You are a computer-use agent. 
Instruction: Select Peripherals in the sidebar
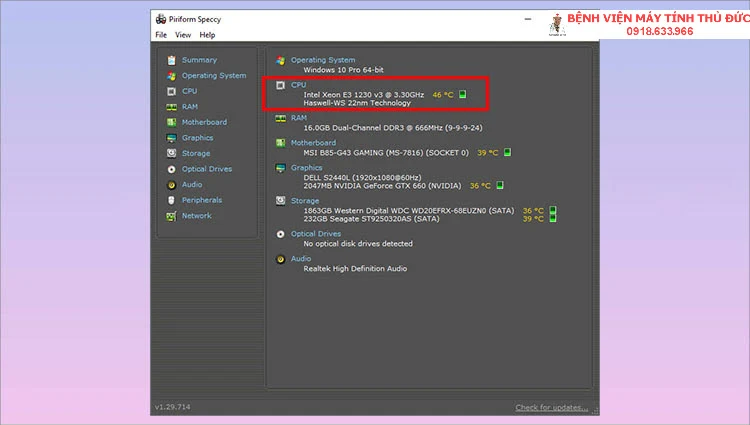click(202, 200)
